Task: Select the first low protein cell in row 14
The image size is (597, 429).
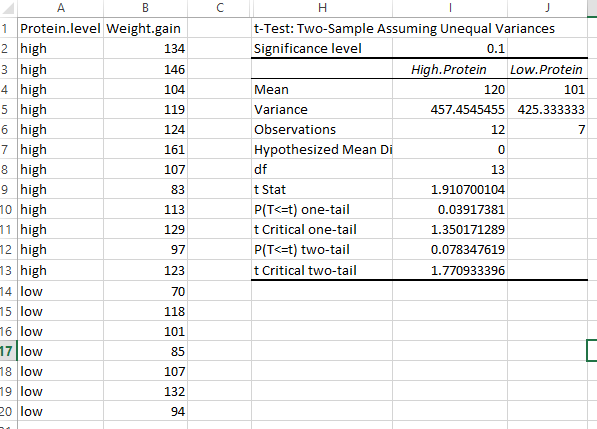Action: click(61, 291)
